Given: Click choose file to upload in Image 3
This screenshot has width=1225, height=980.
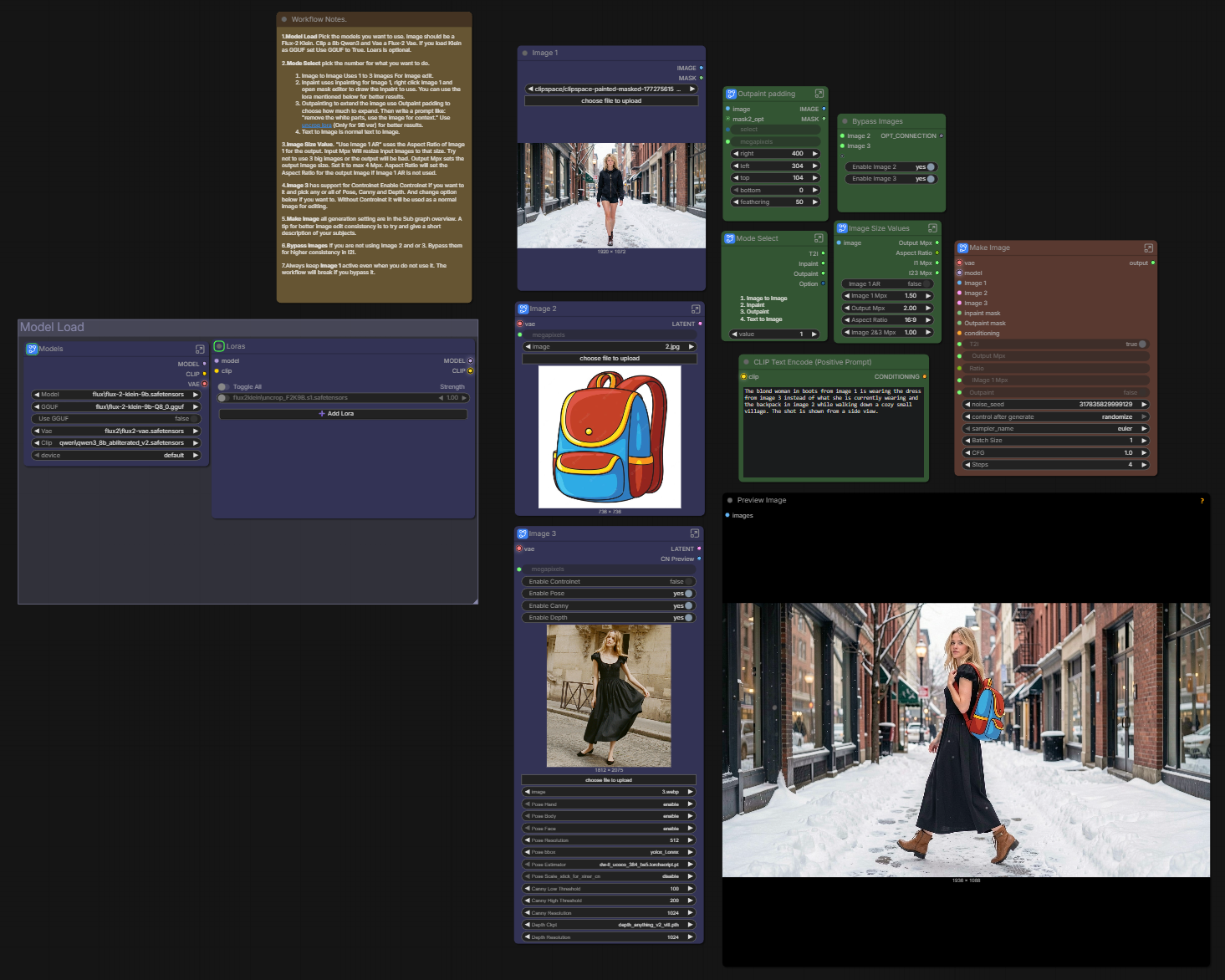Looking at the screenshot, I should (x=609, y=780).
